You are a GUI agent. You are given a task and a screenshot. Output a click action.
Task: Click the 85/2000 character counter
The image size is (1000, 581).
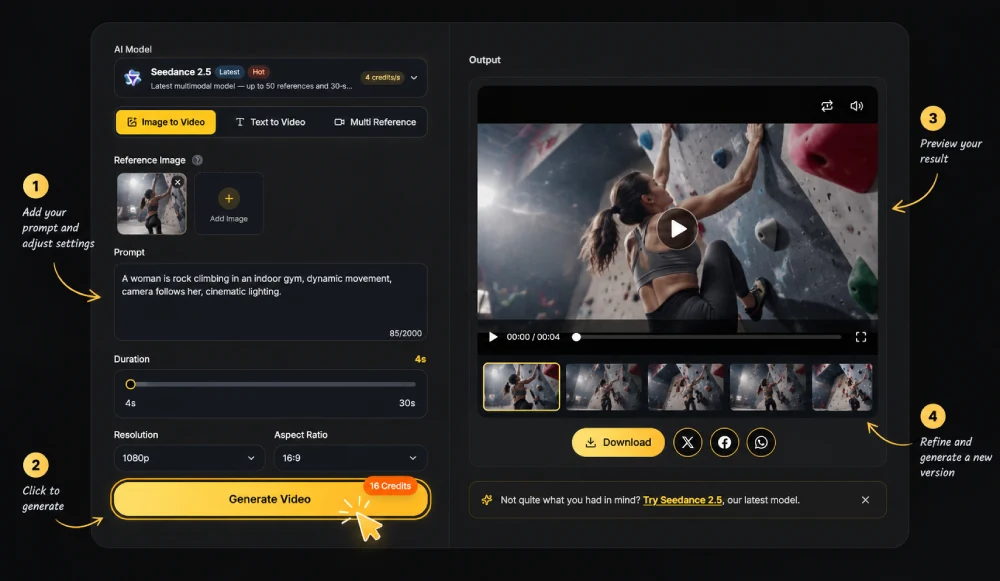click(406, 333)
